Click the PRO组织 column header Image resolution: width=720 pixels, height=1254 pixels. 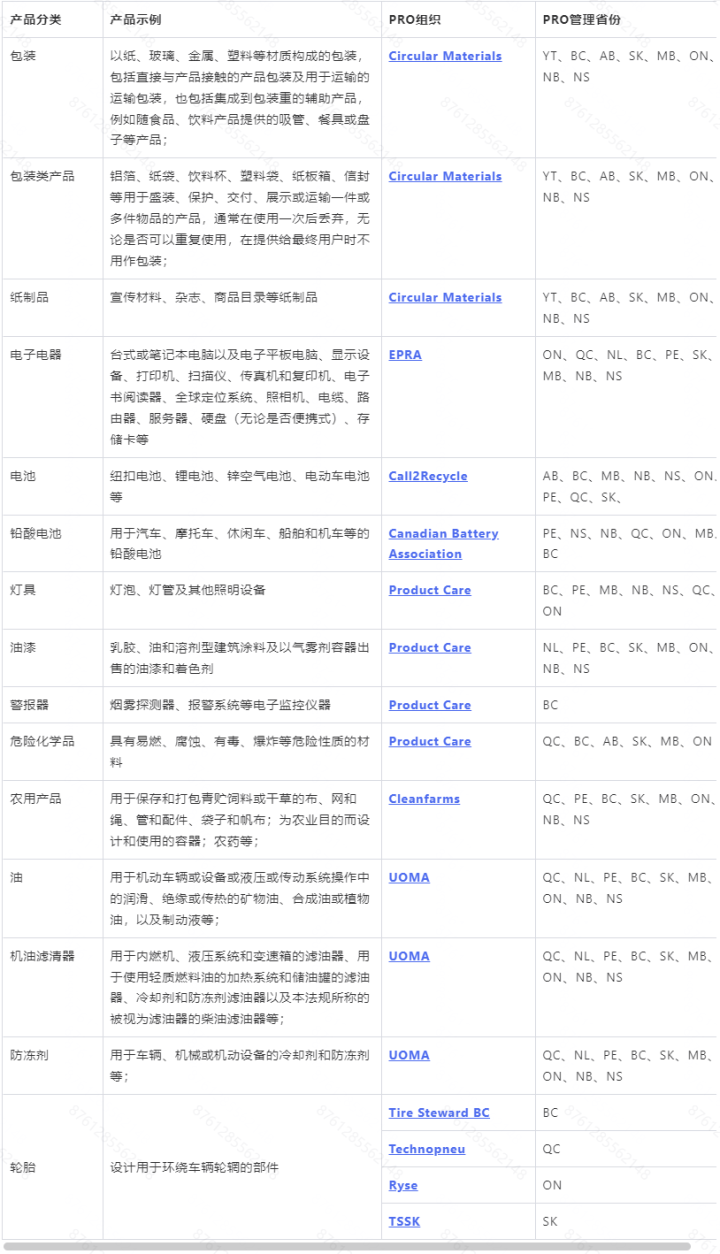coord(414,20)
